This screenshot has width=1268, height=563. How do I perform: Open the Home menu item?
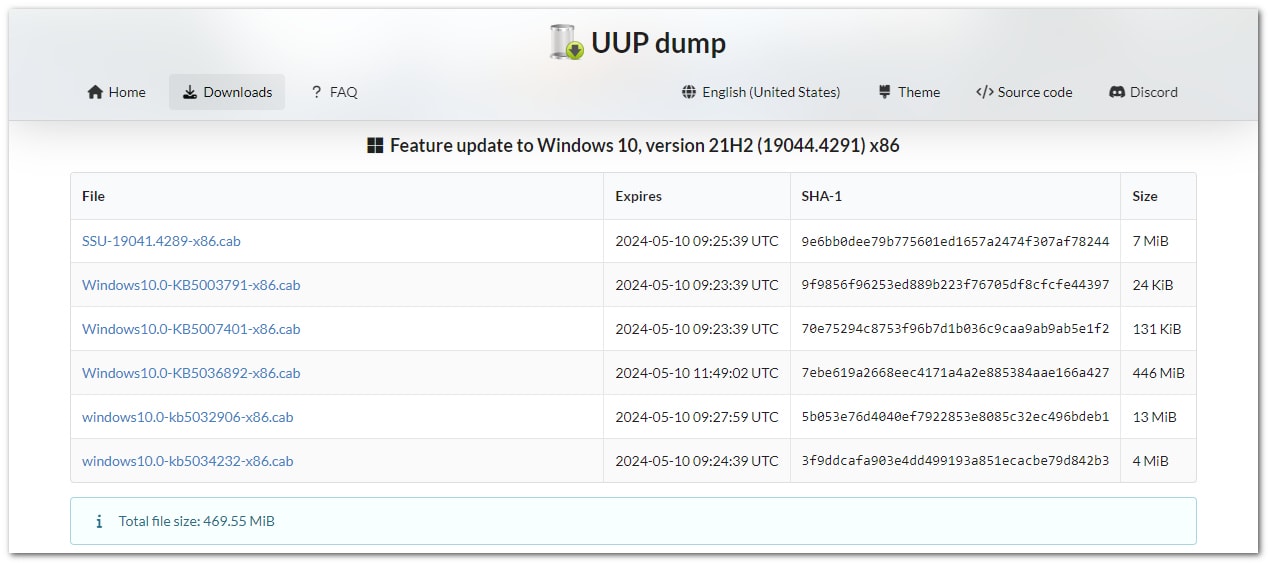click(x=116, y=92)
